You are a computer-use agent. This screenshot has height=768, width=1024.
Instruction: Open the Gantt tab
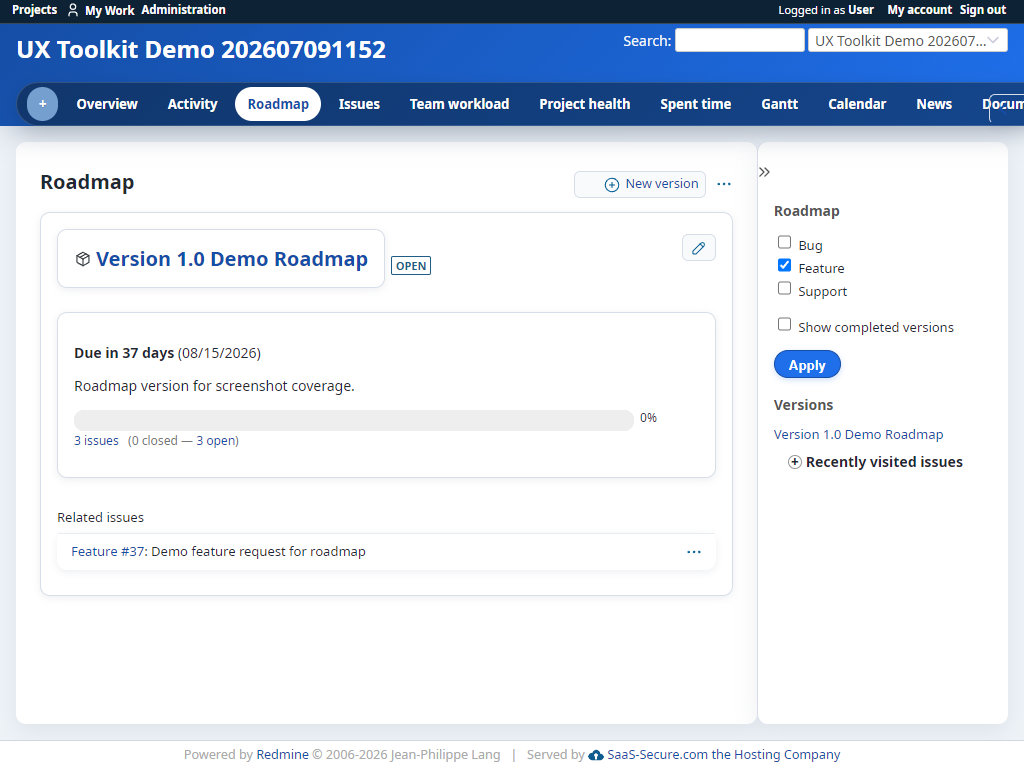[780, 104]
